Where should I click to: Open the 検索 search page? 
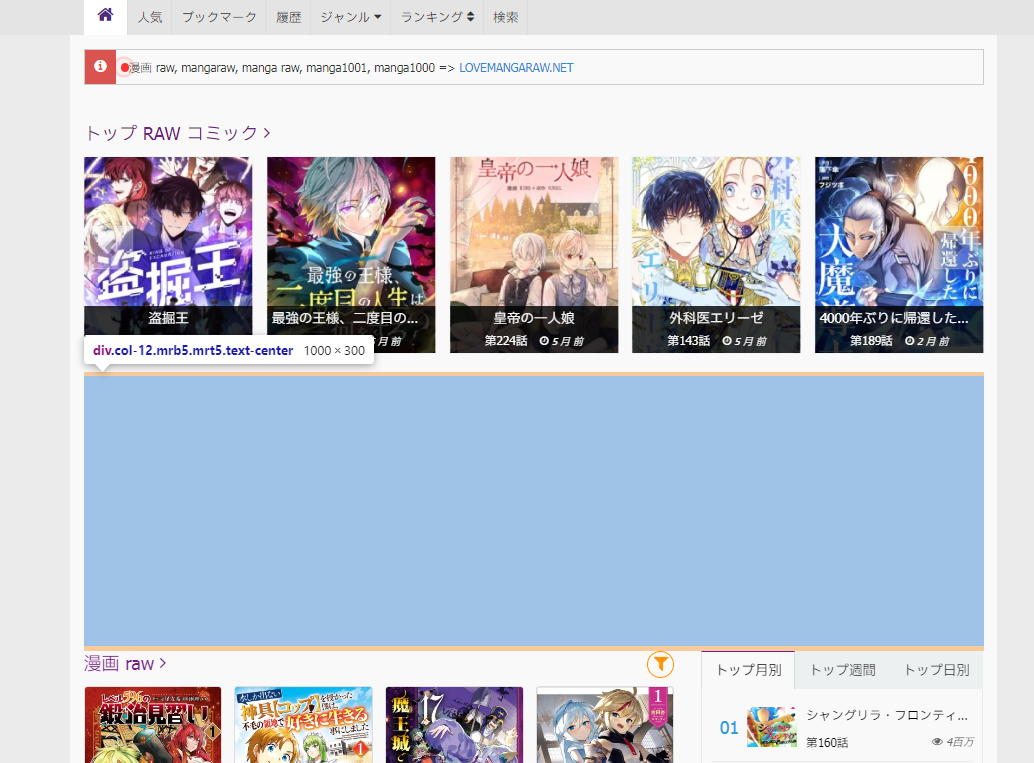(x=506, y=17)
